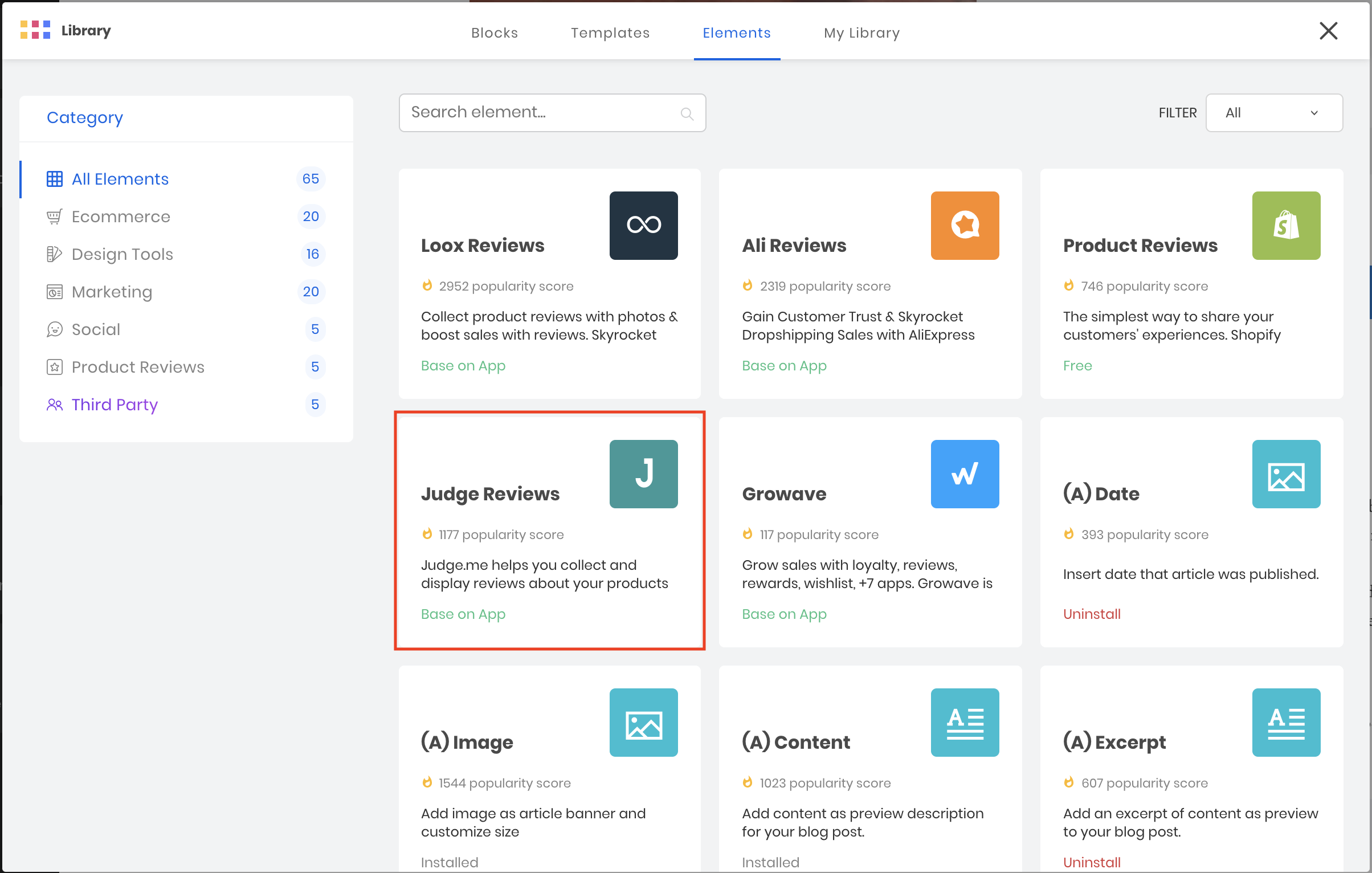Image resolution: width=1372 pixels, height=873 pixels.
Task: Click the (A) Content text icon
Action: (965, 722)
